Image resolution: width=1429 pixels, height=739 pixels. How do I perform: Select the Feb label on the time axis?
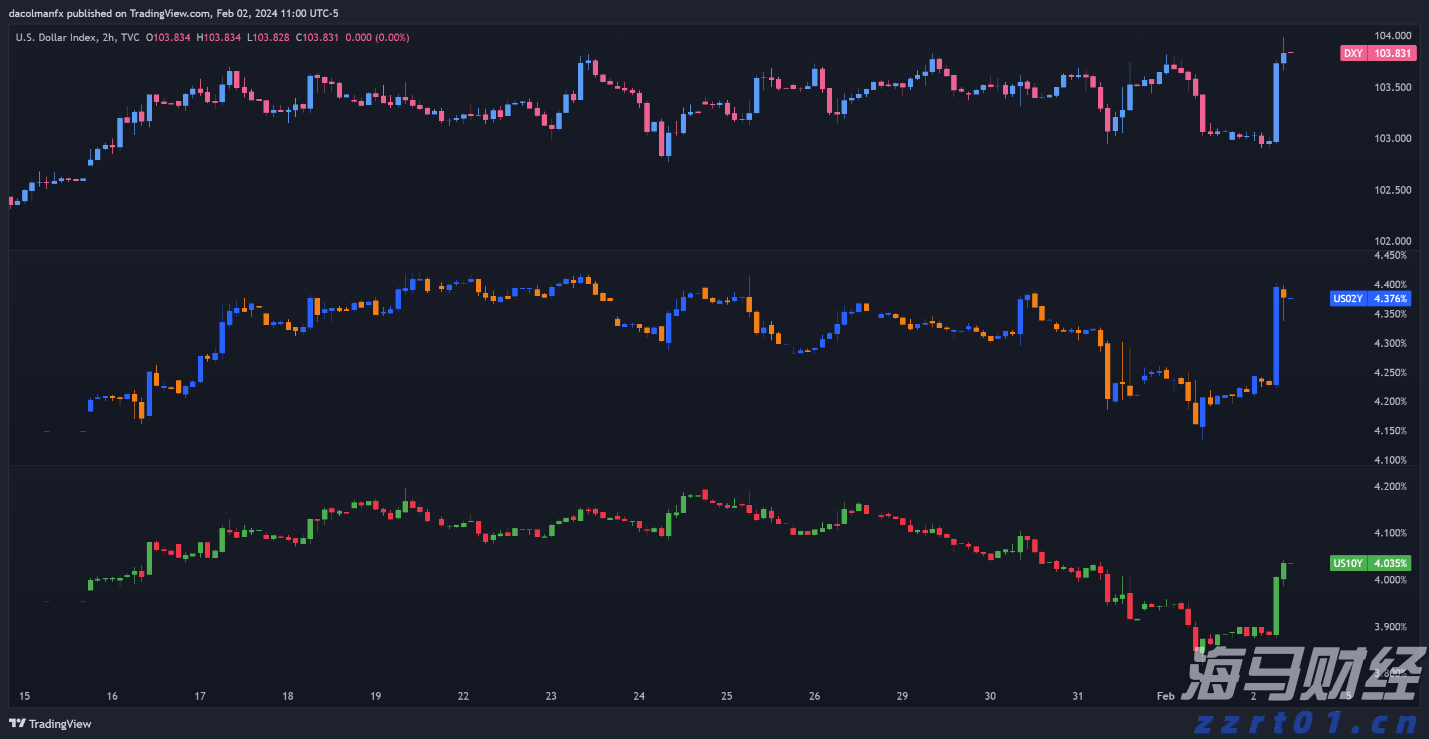tap(1165, 696)
